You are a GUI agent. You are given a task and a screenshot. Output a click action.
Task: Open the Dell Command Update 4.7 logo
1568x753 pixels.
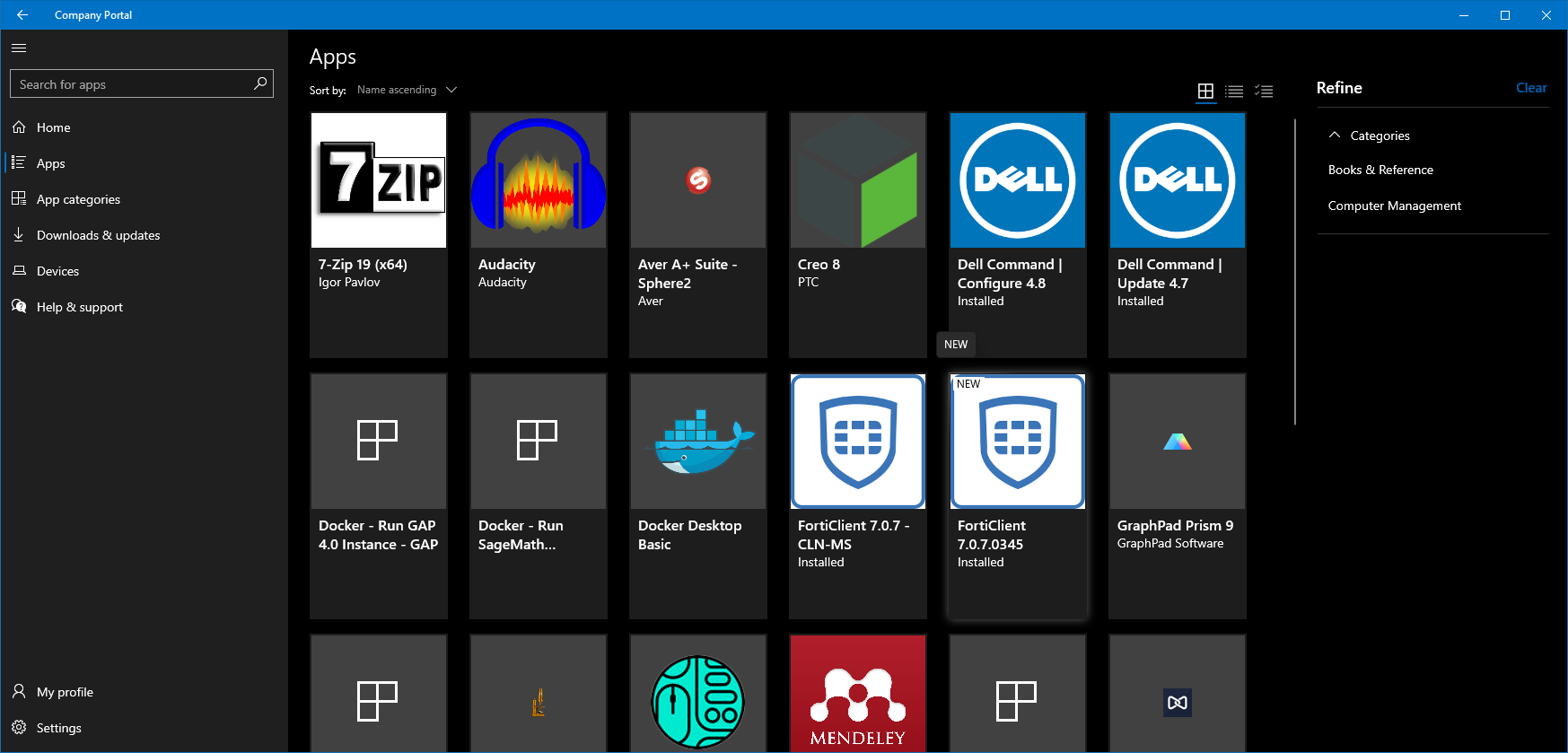click(1178, 180)
